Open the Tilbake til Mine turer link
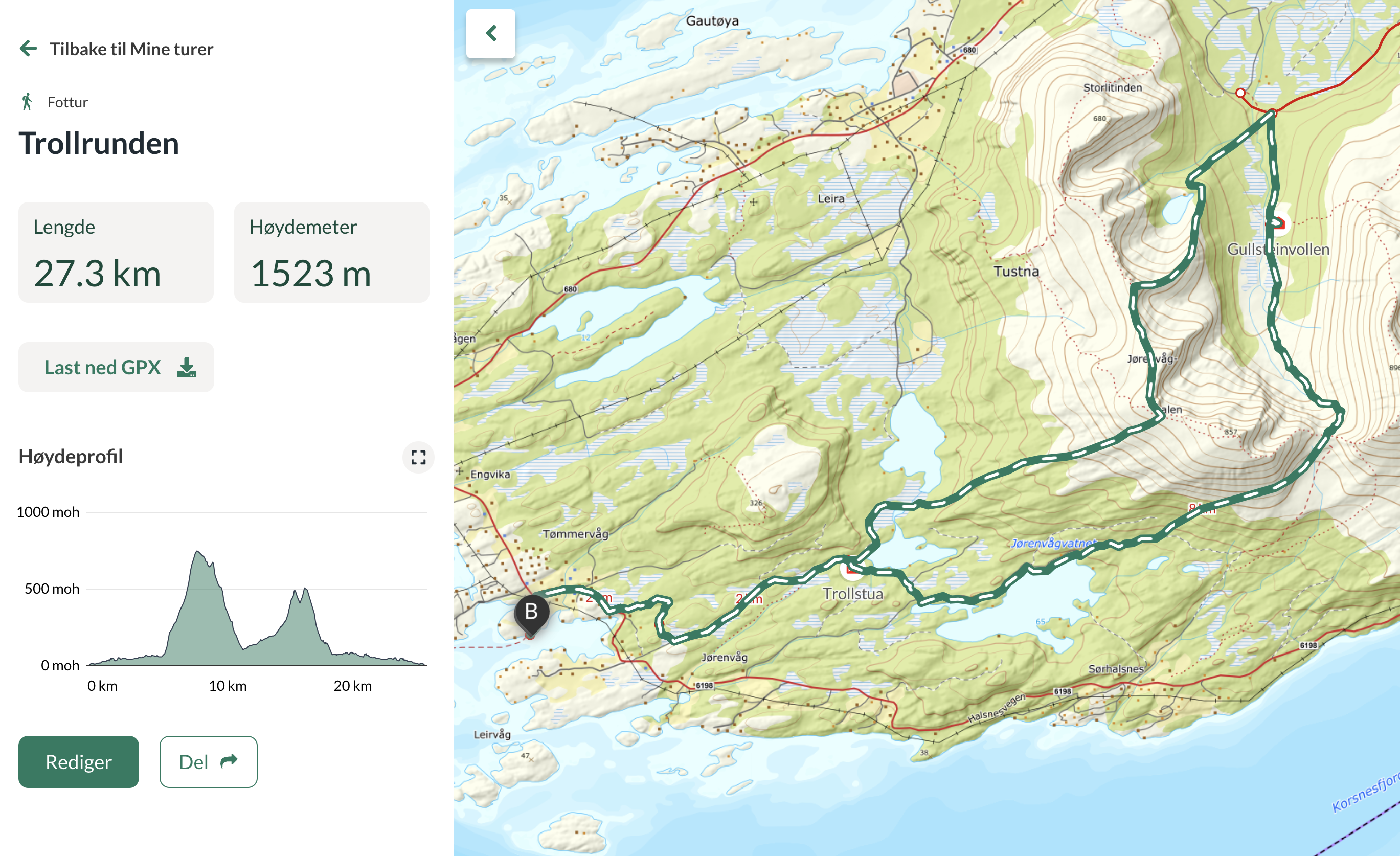The width and height of the screenshot is (1400, 856). click(131, 49)
